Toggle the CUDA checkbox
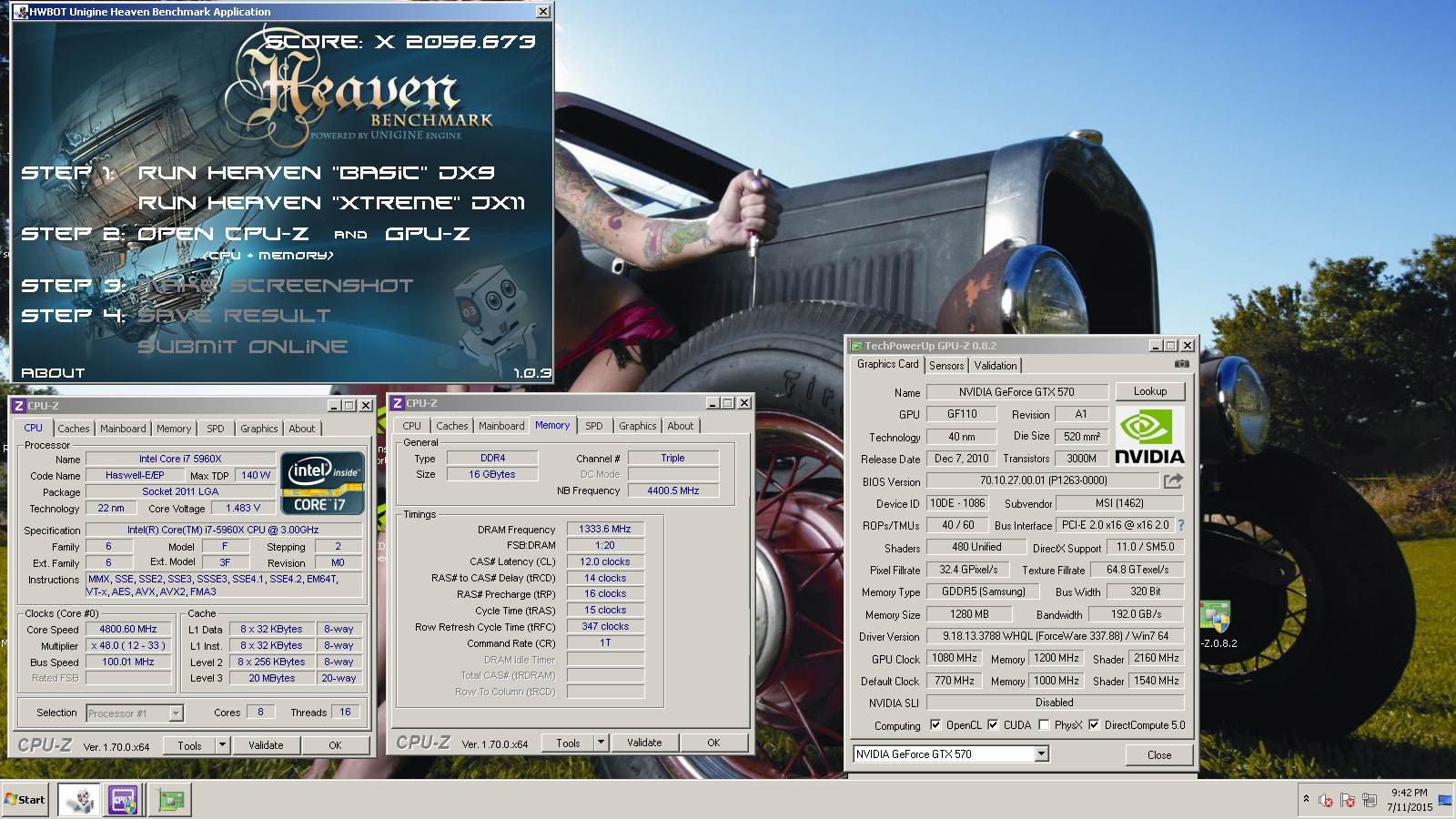The width and height of the screenshot is (1456, 819). pos(993,725)
